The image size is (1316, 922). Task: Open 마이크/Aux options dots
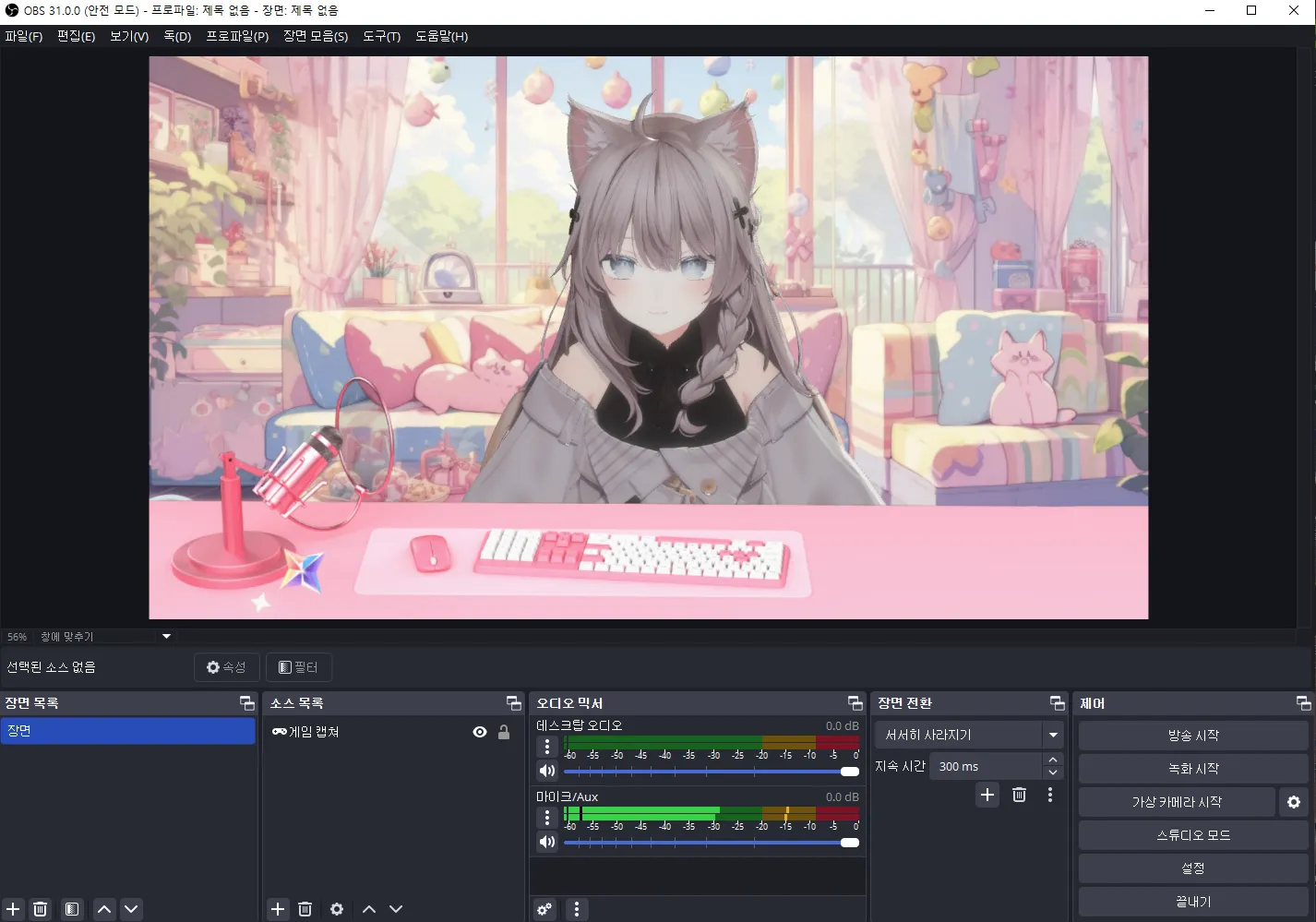pos(547,818)
